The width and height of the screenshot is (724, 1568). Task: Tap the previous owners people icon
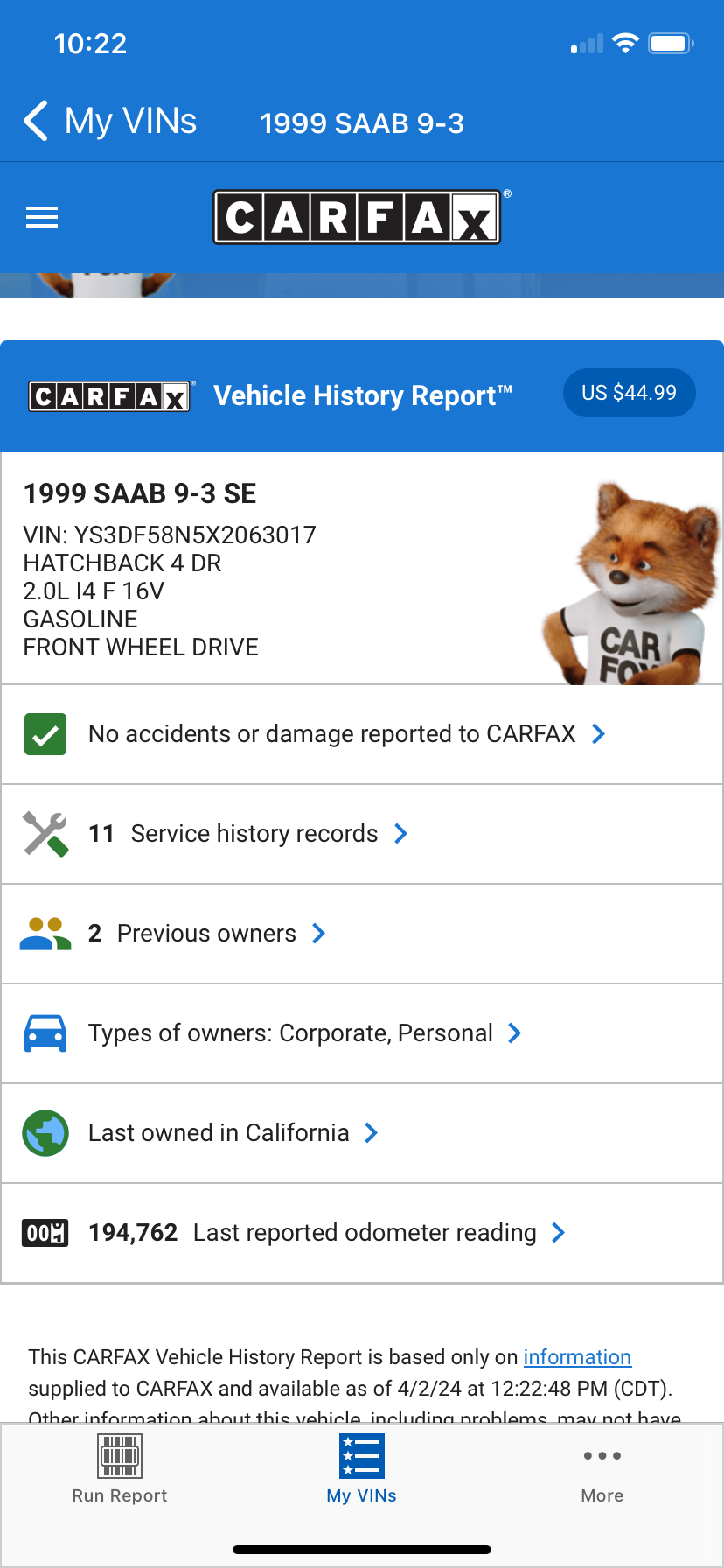click(x=45, y=934)
